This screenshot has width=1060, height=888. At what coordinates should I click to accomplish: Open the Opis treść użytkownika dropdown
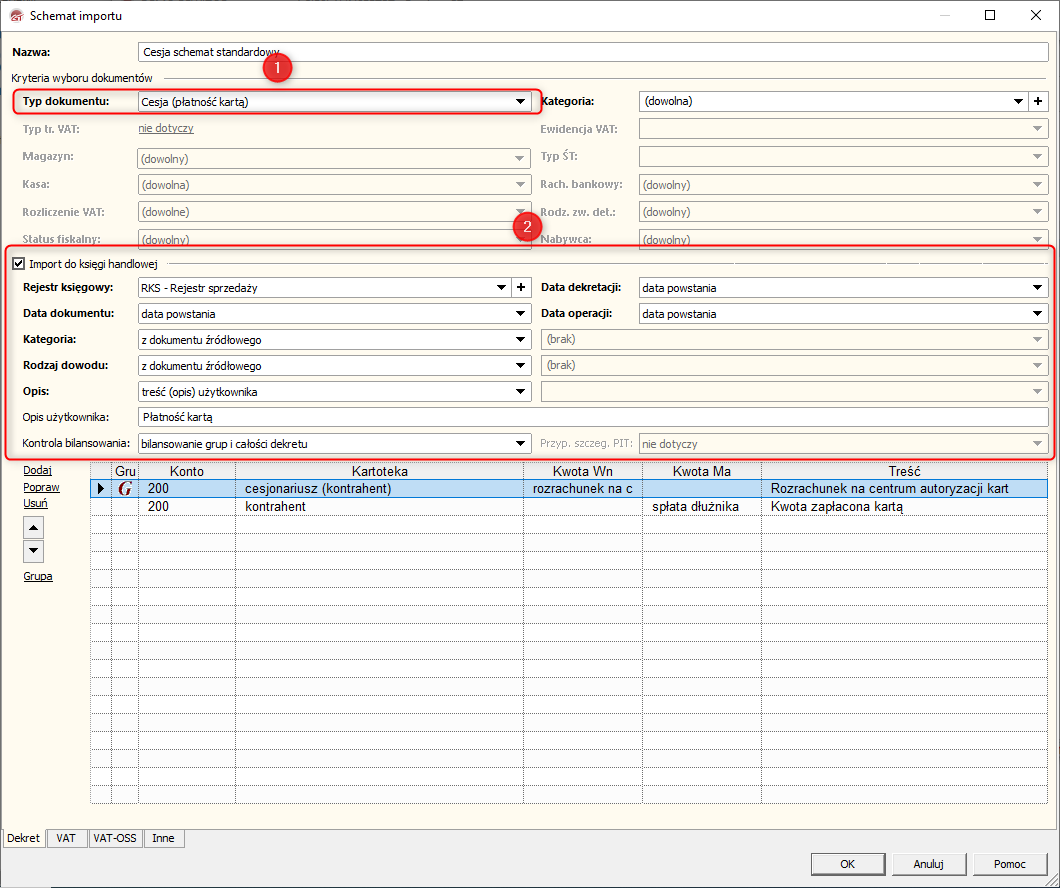pyautogui.click(x=520, y=391)
